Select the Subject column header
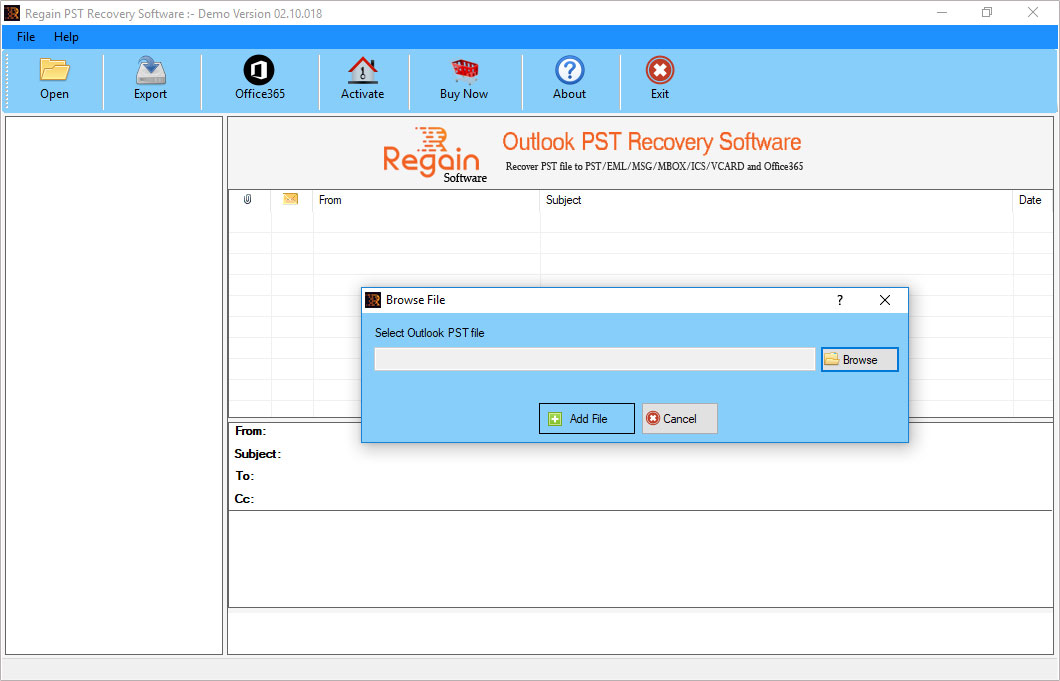The image size is (1060, 681). 563,199
